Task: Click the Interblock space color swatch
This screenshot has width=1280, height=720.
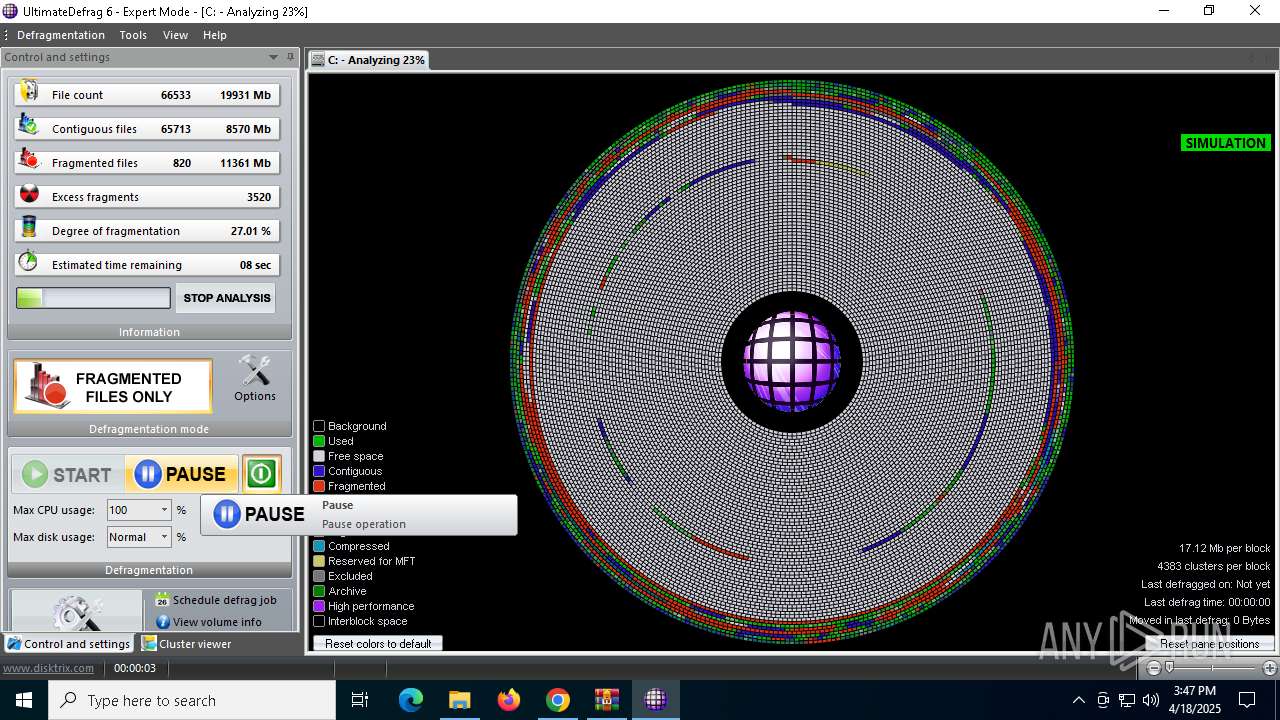Action: pyautogui.click(x=319, y=621)
